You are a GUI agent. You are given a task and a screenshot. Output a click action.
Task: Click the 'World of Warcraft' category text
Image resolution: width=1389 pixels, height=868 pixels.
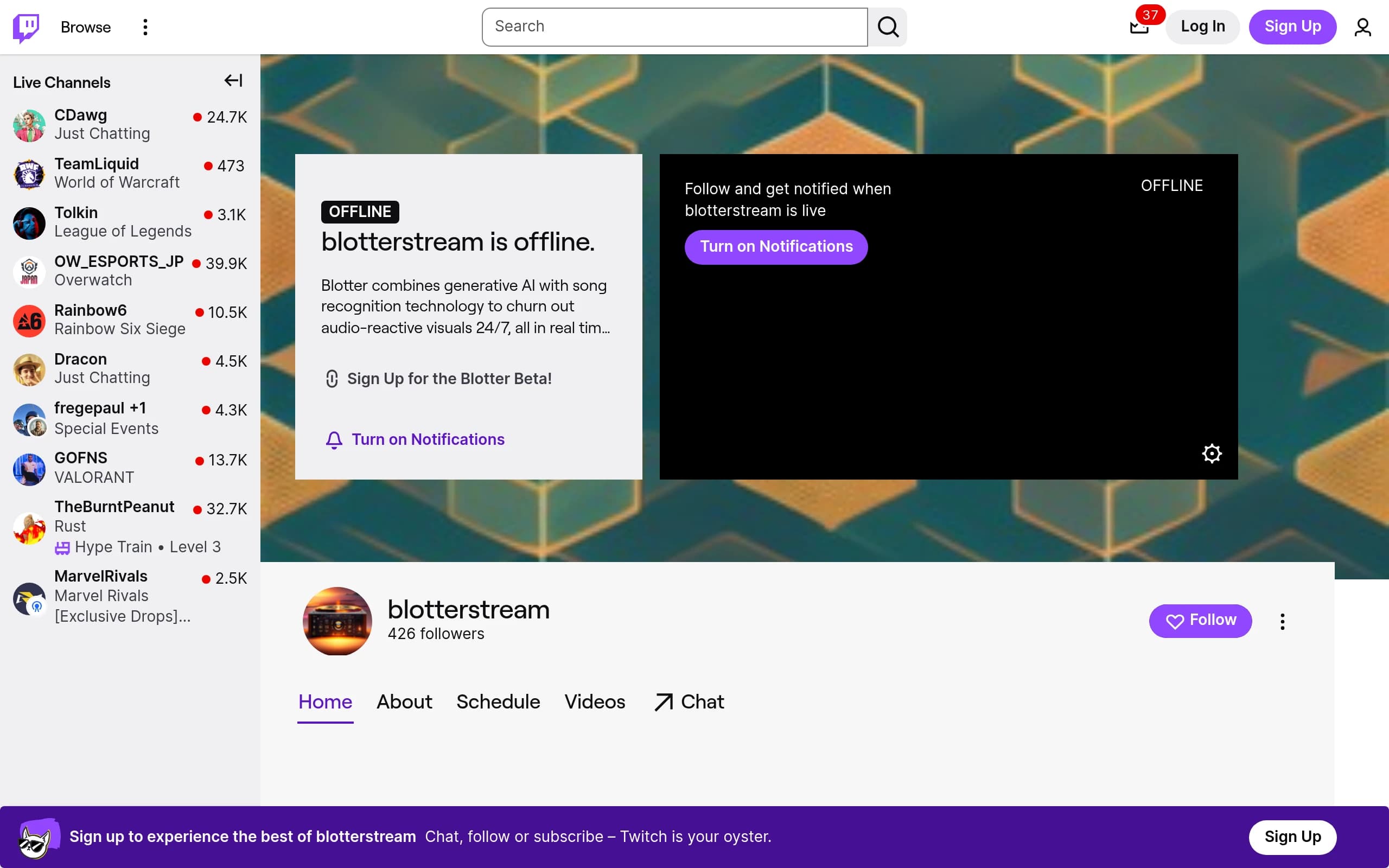tap(117, 183)
